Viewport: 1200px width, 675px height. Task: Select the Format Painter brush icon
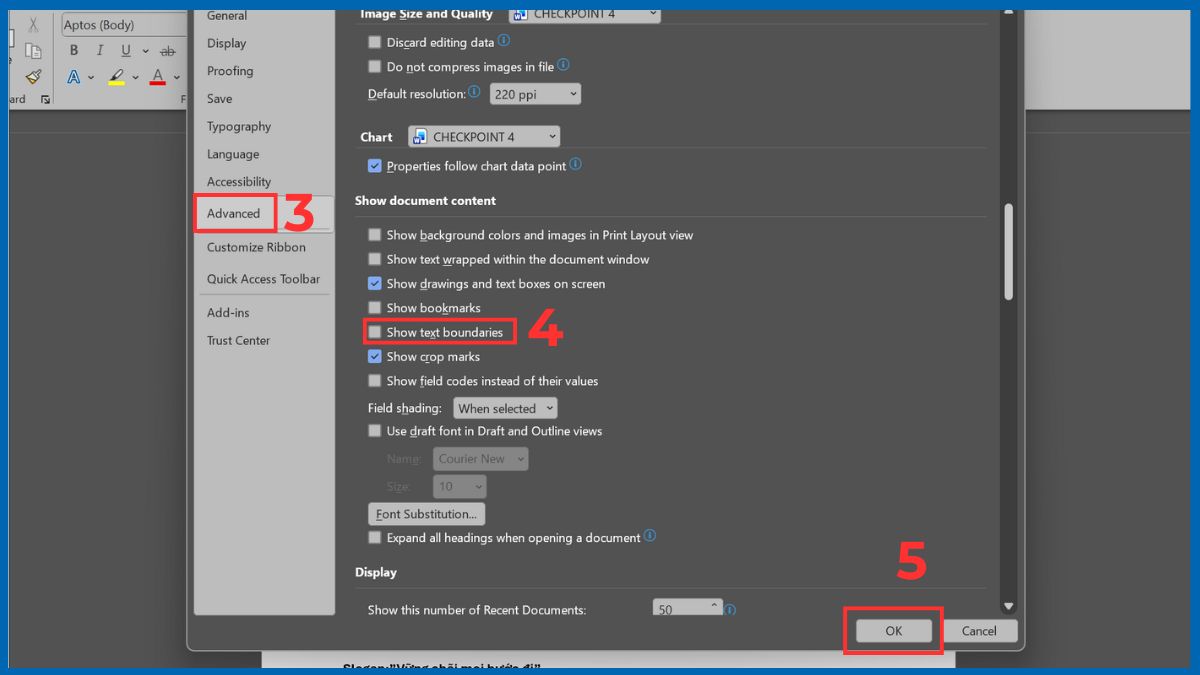click(x=33, y=77)
